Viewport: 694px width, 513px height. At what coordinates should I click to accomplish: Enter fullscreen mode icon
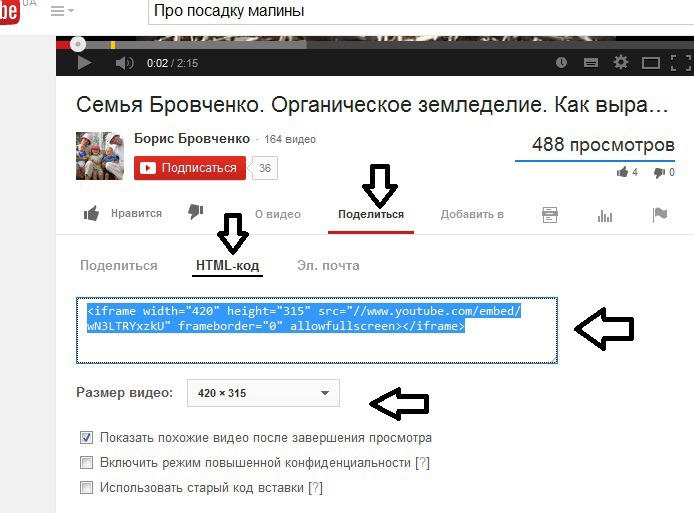coord(681,63)
